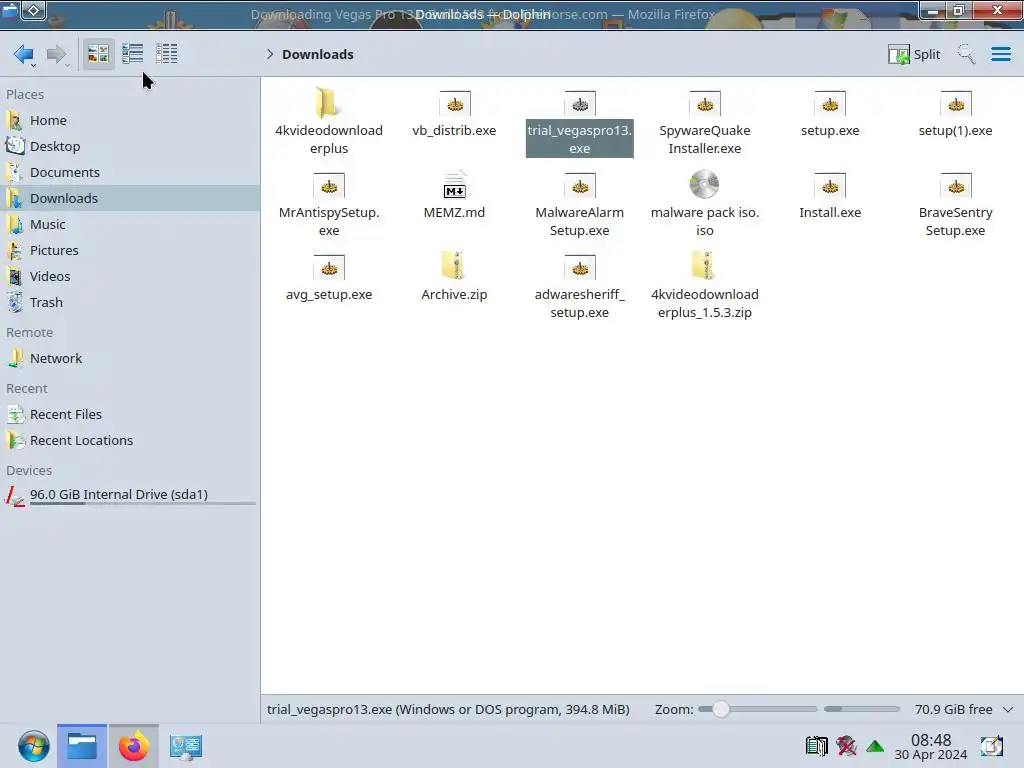1024x768 pixels.
Task: Open the search magnifier tool
Action: pyautogui.click(x=966, y=54)
